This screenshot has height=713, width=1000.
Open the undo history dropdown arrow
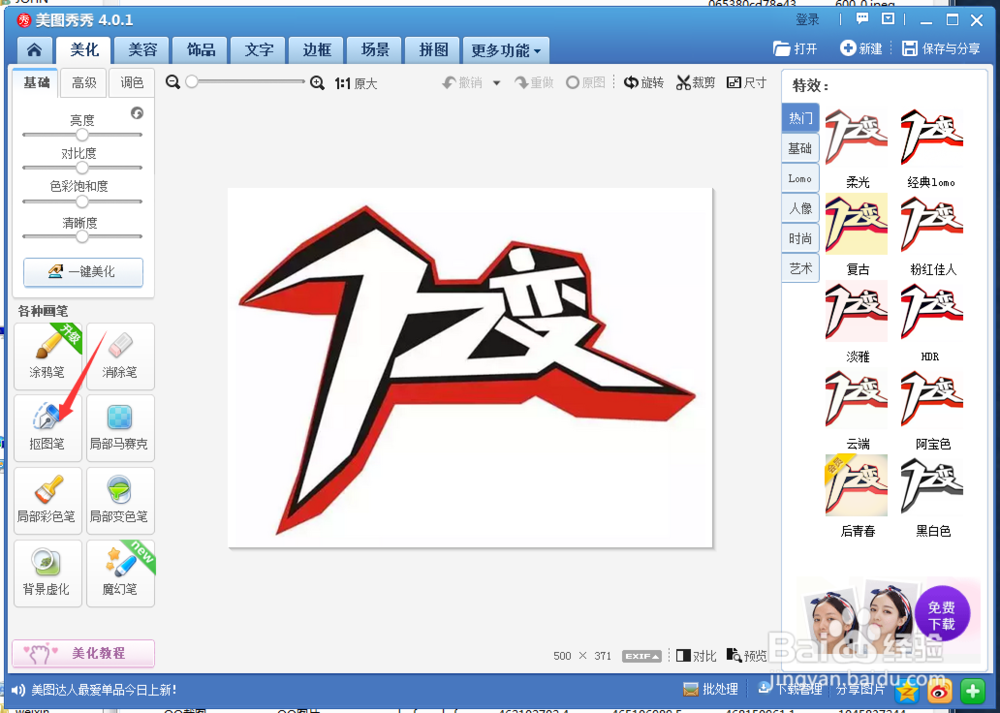point(496,84)
